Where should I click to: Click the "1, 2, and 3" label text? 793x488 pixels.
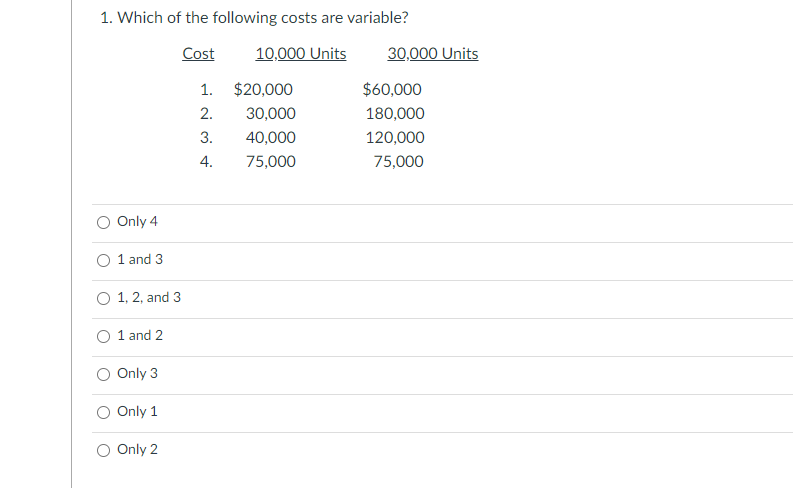(149, 297)
